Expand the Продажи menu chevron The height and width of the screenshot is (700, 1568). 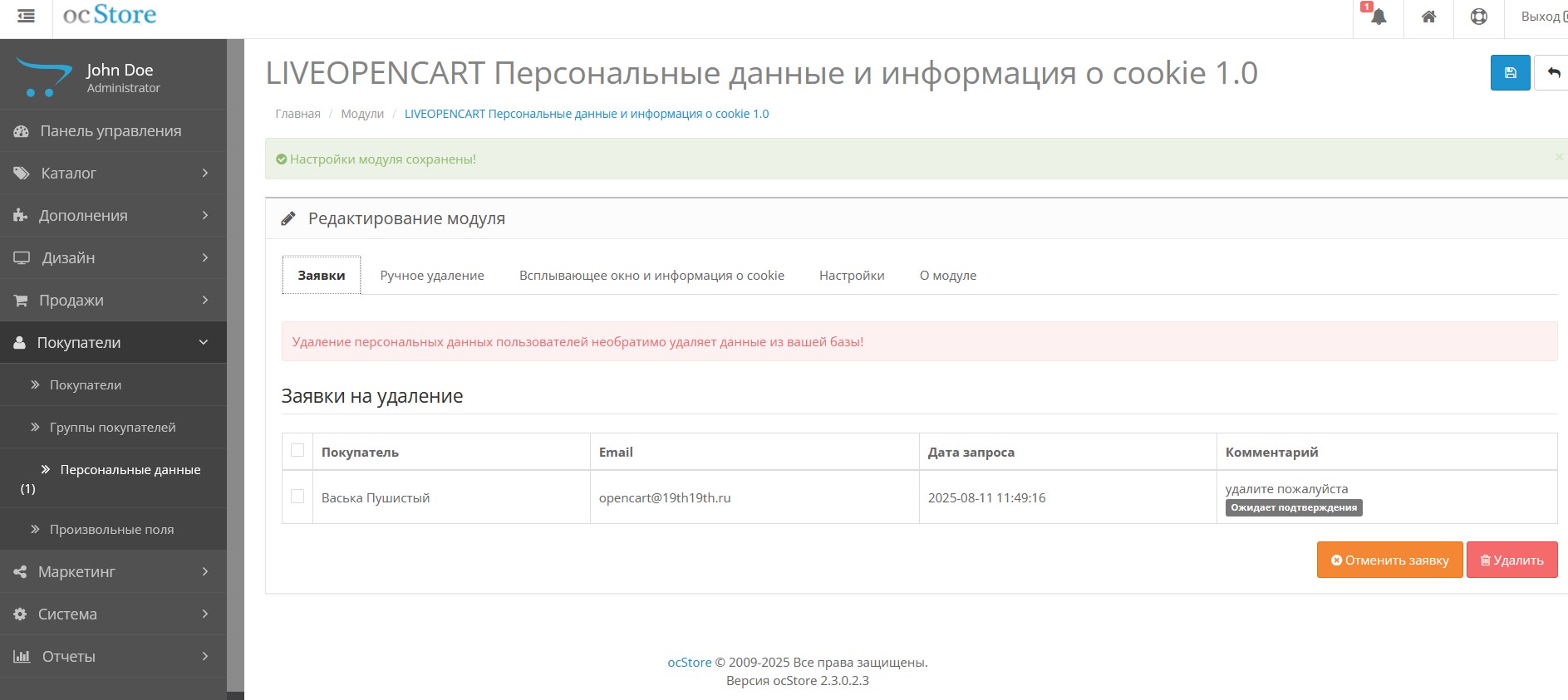tap(204, 300)
